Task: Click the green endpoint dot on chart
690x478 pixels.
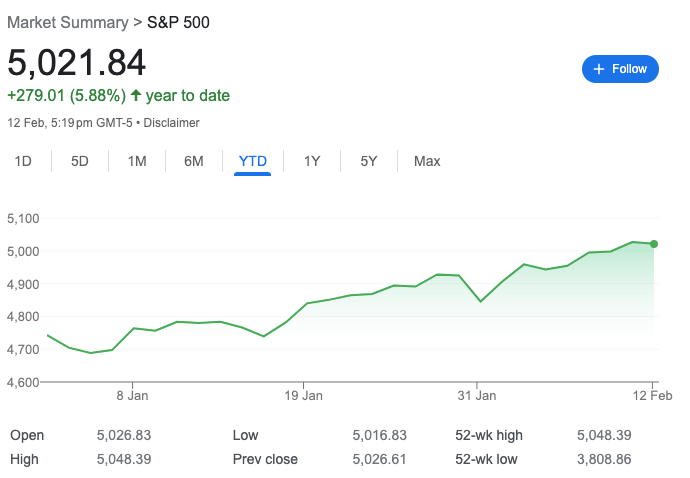Action: (x=654, y=243)
